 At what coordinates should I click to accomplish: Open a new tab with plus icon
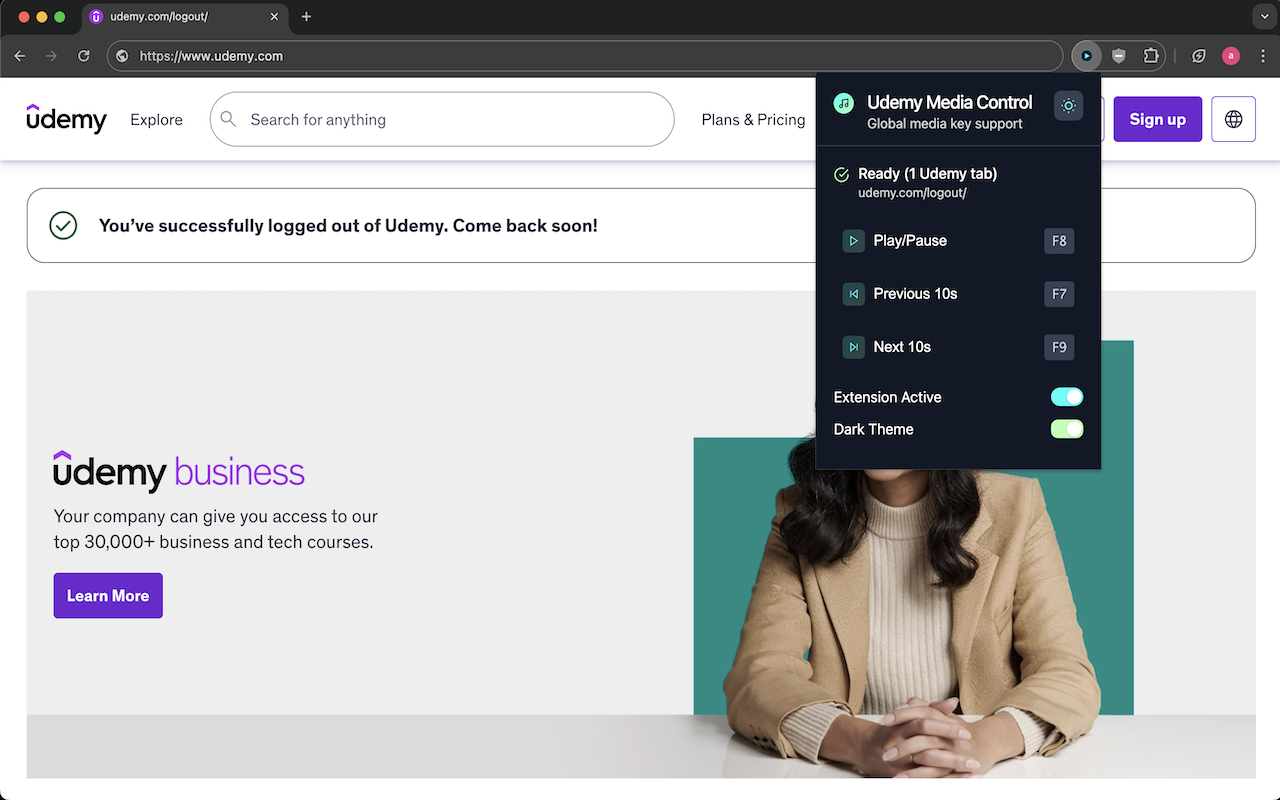pos(306,17)
